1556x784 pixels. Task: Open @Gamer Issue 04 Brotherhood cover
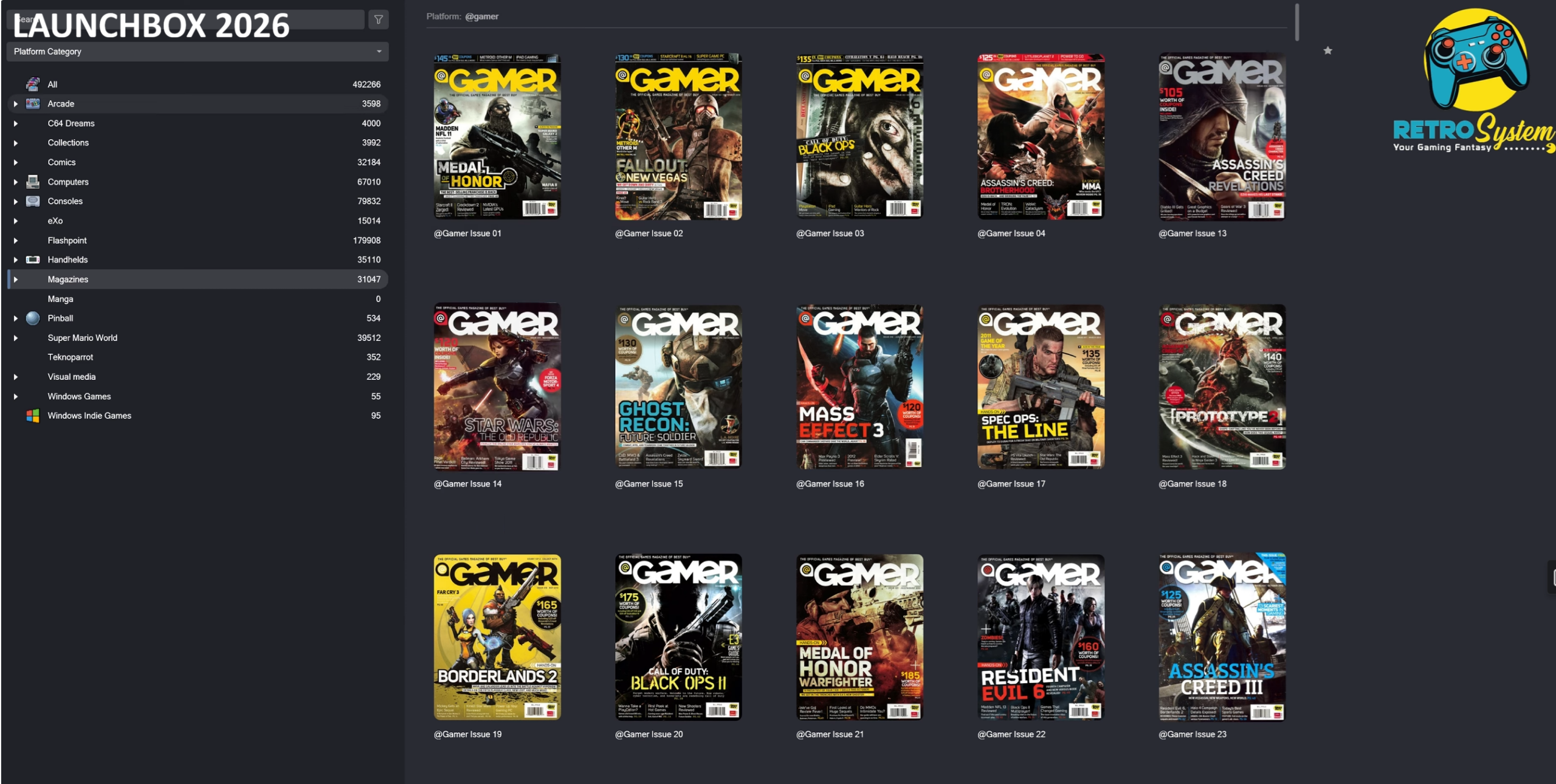[x=1041, y=136]
